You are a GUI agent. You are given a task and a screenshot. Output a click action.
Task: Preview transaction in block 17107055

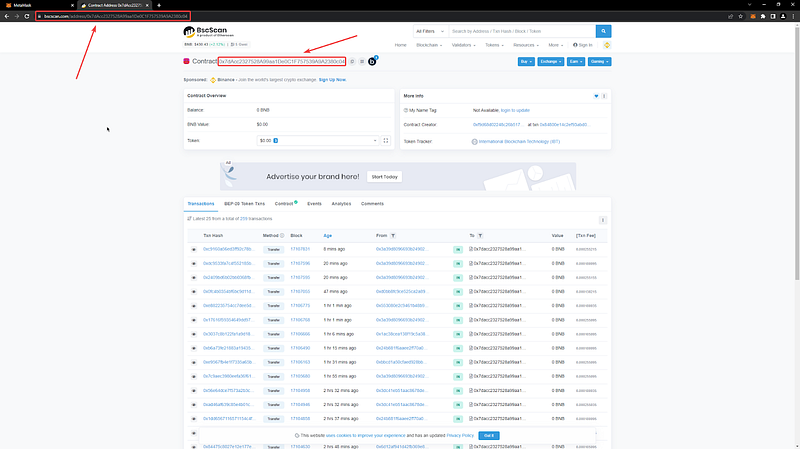[x=193, y=292]
